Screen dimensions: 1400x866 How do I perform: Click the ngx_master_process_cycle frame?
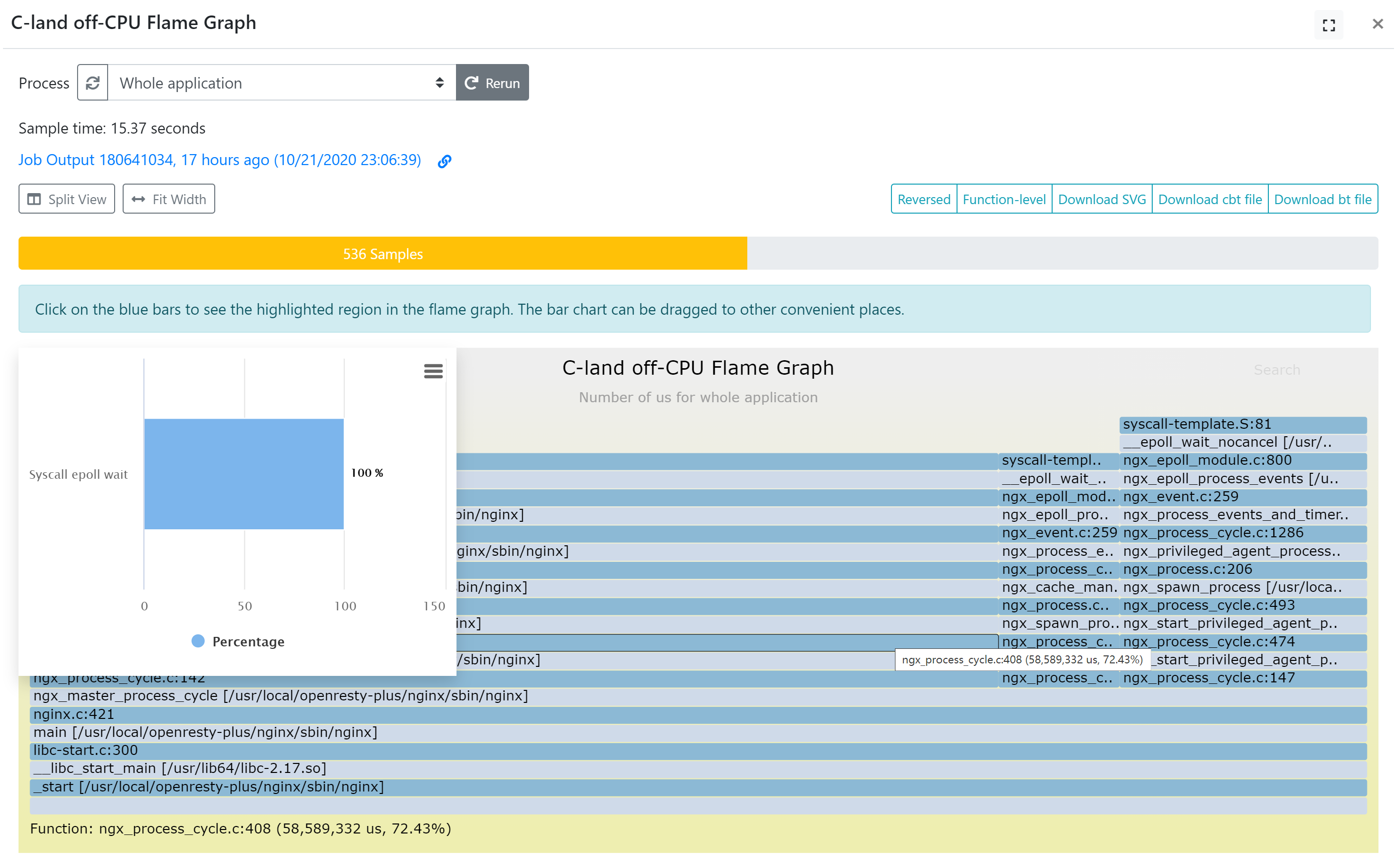pos(698,696)
